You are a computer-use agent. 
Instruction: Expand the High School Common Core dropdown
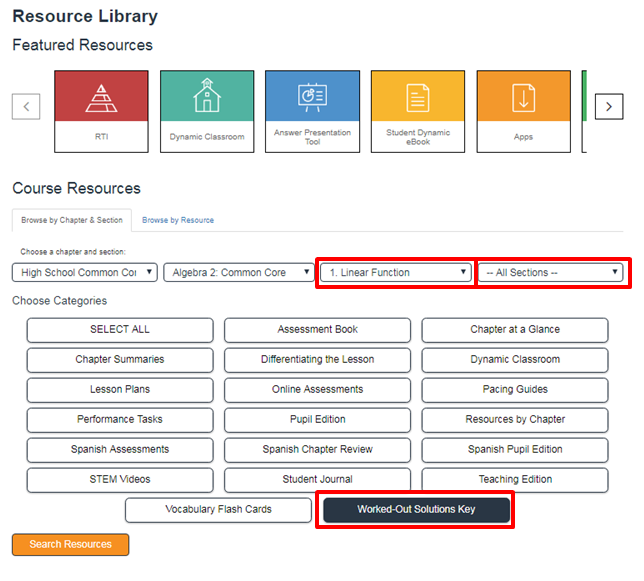point(85,272)
